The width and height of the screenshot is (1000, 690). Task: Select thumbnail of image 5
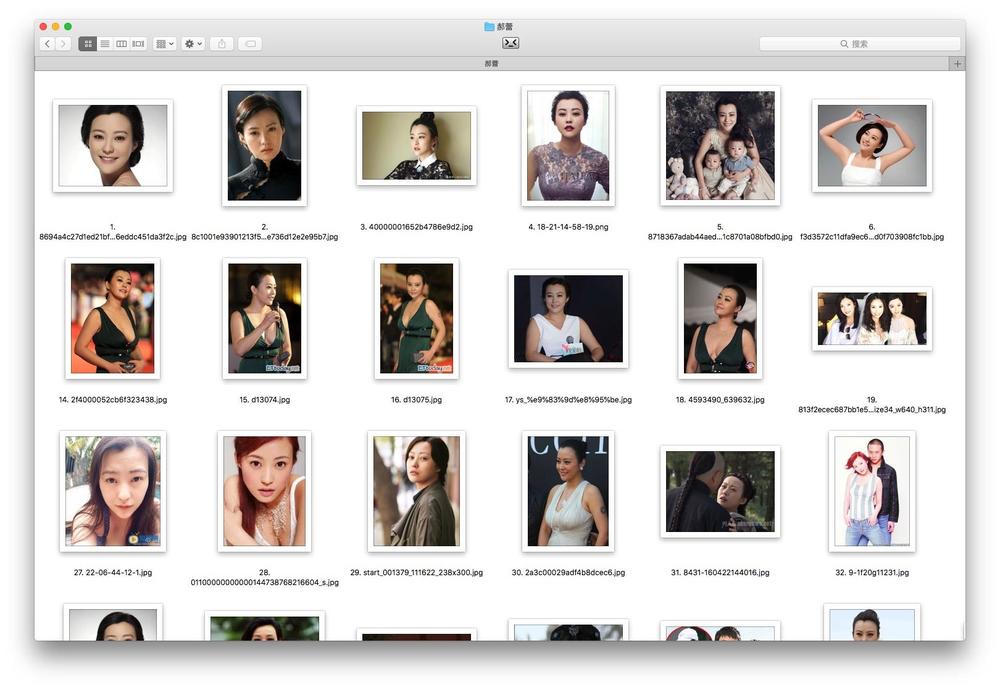tap(720, 145)
